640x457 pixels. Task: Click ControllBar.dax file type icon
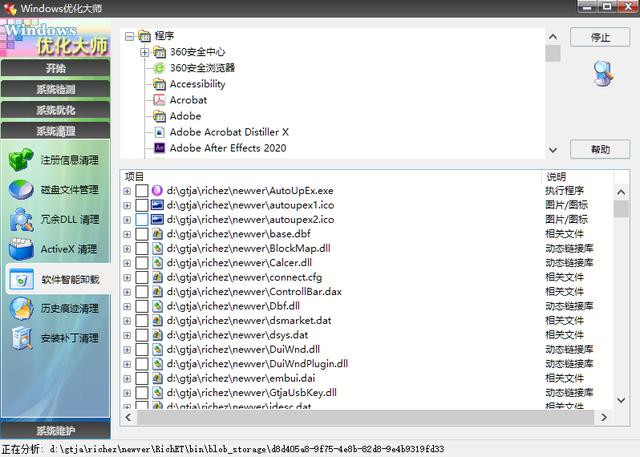158,292
